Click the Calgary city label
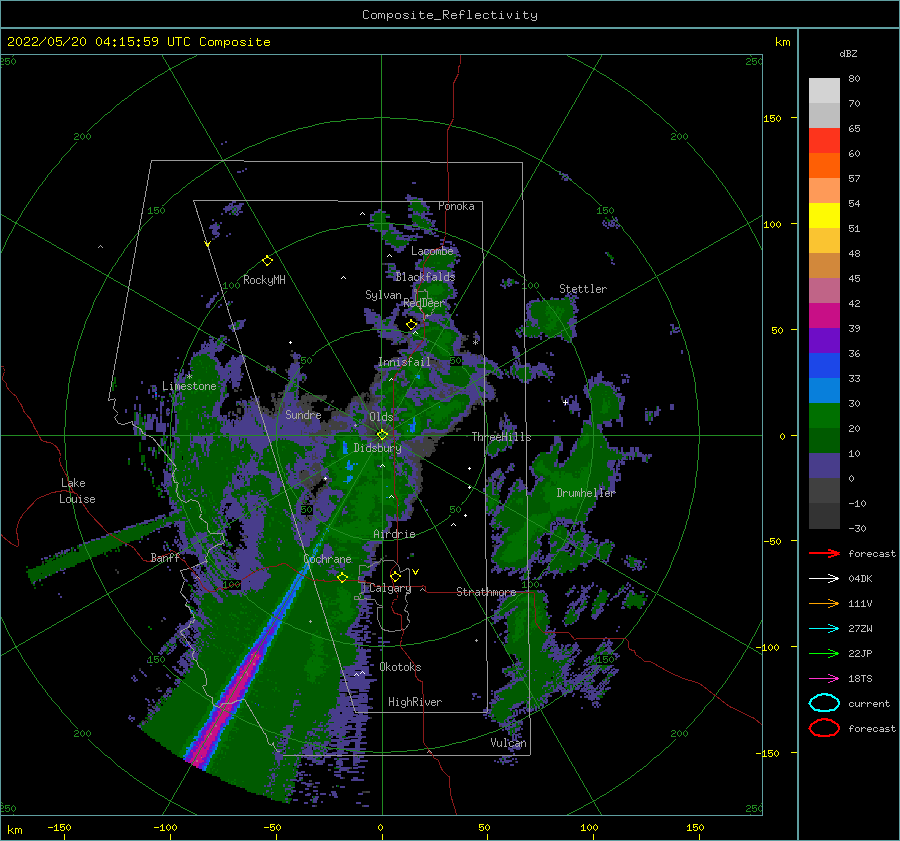The width and height of the screenshot is (900, 841). pos(390,588)
